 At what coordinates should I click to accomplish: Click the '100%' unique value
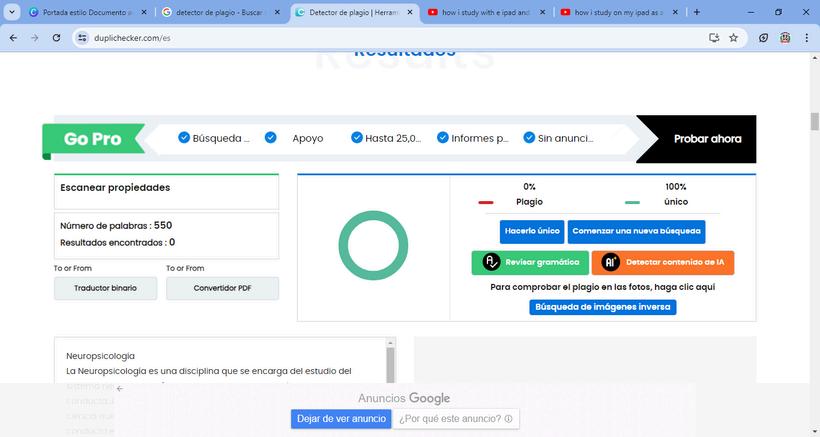pyautogui.click(x=676, y=187)
